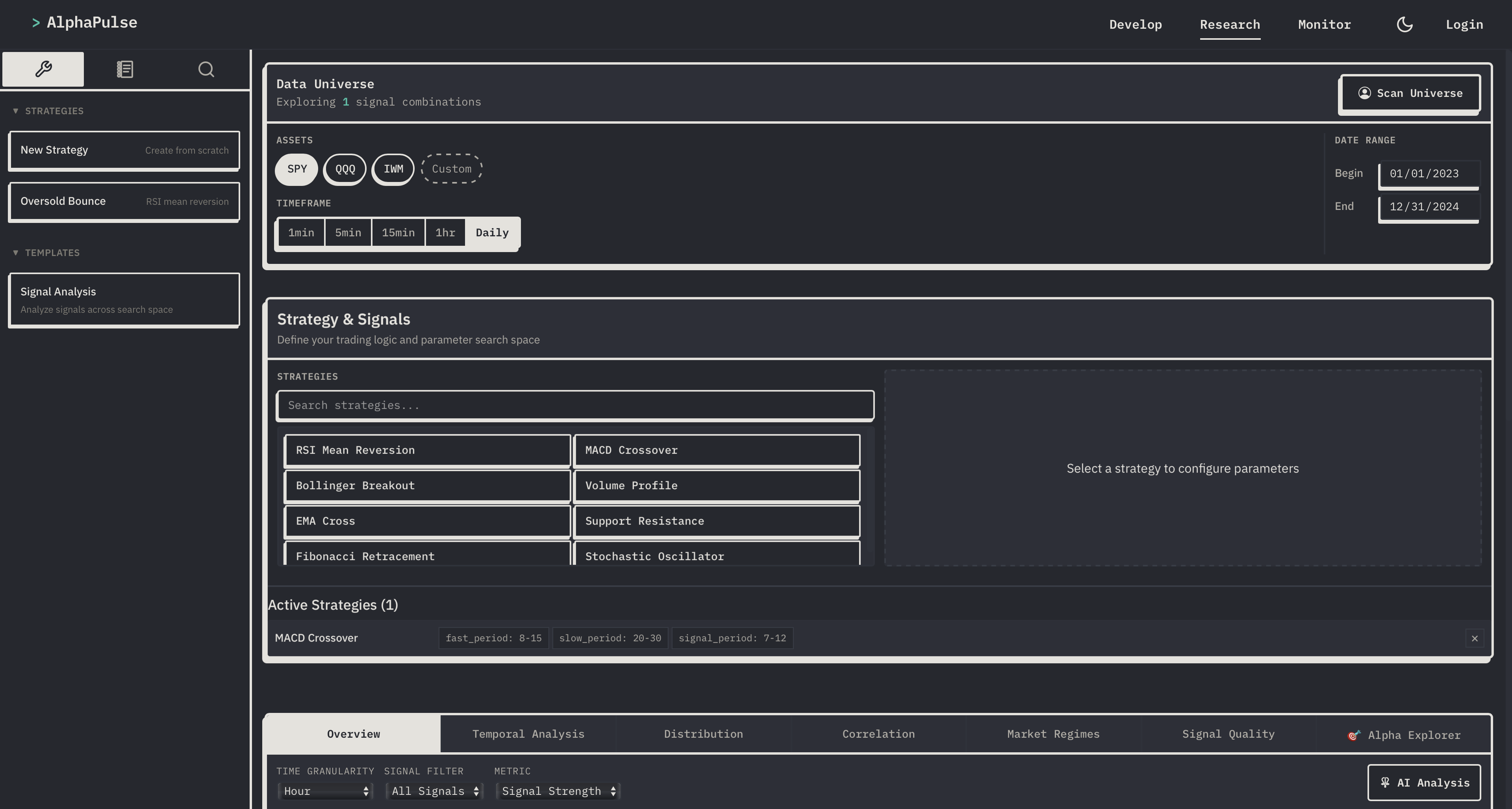Switch to the Alpha Explorer tab

point(1403,735)
